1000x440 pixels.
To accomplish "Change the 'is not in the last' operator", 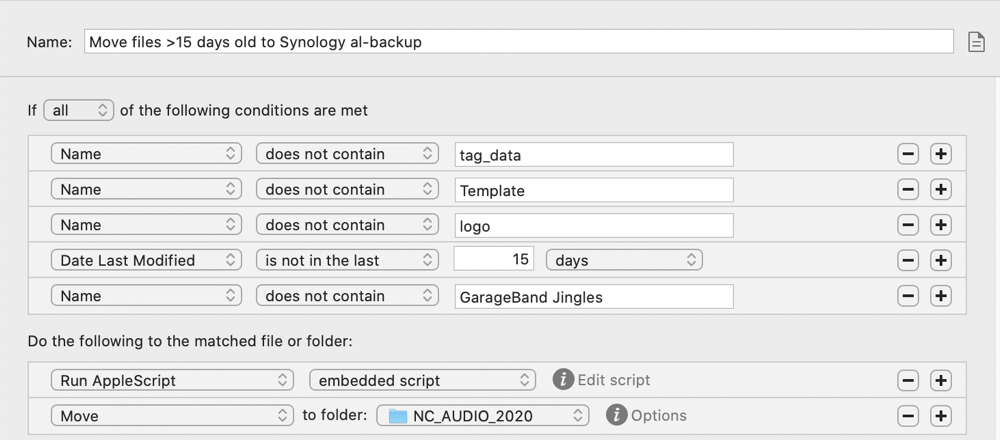I will pos(347,260).
